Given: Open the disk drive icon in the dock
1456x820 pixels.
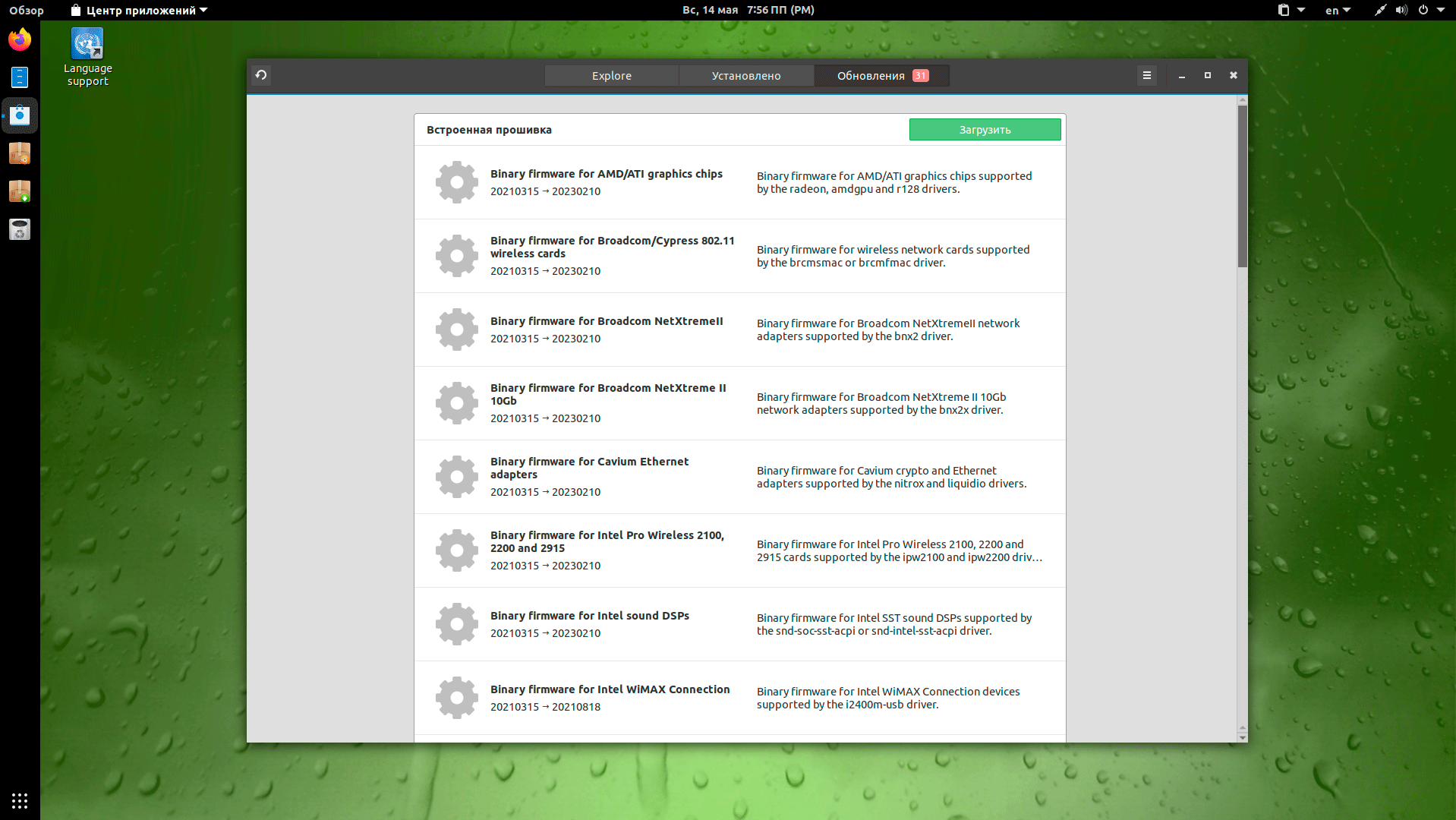Looking at the screenshot, I should [x=20, y=229].
